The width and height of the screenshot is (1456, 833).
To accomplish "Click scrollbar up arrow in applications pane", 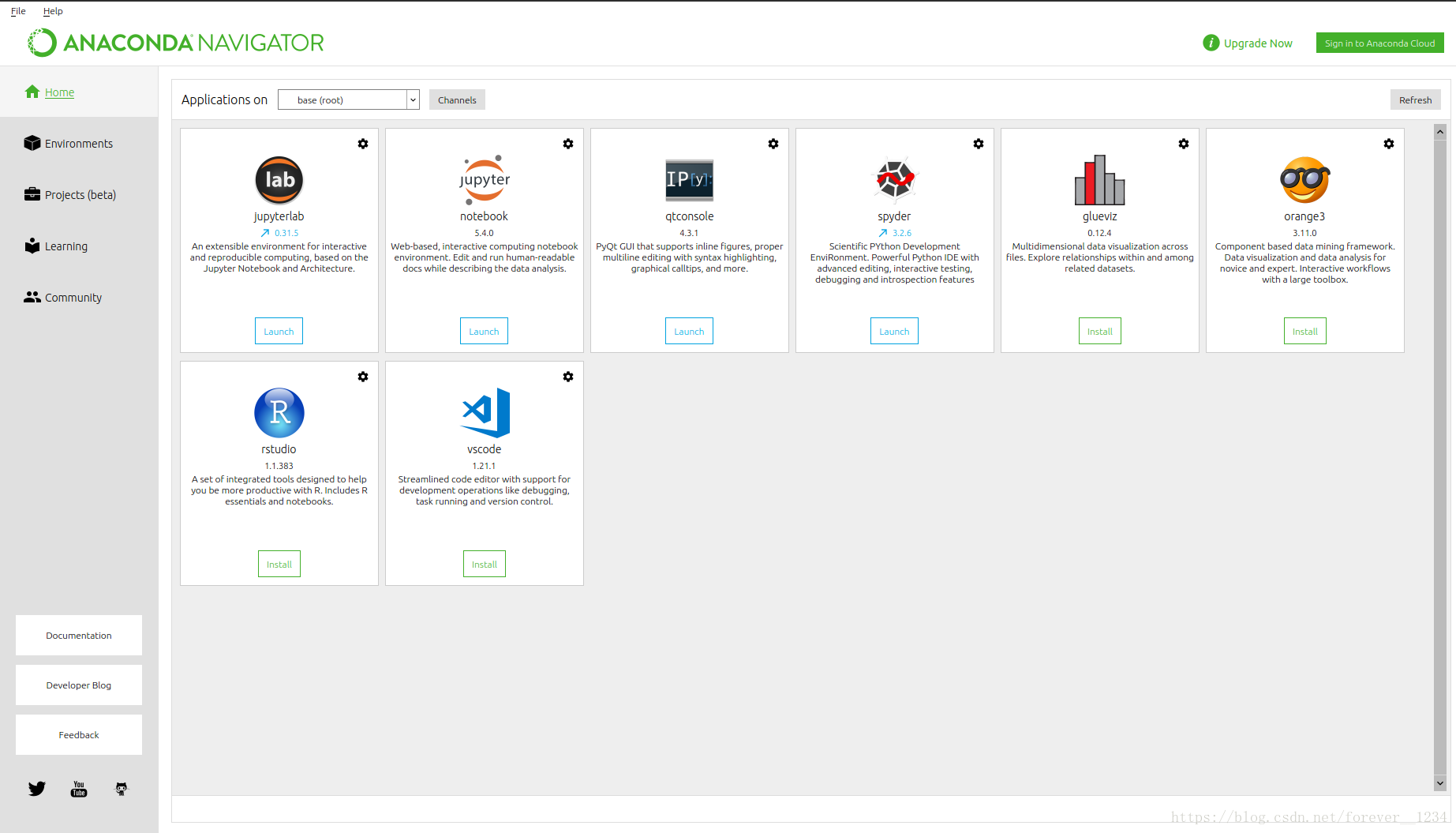I will pyautogui.click(x=1440, y=132).
